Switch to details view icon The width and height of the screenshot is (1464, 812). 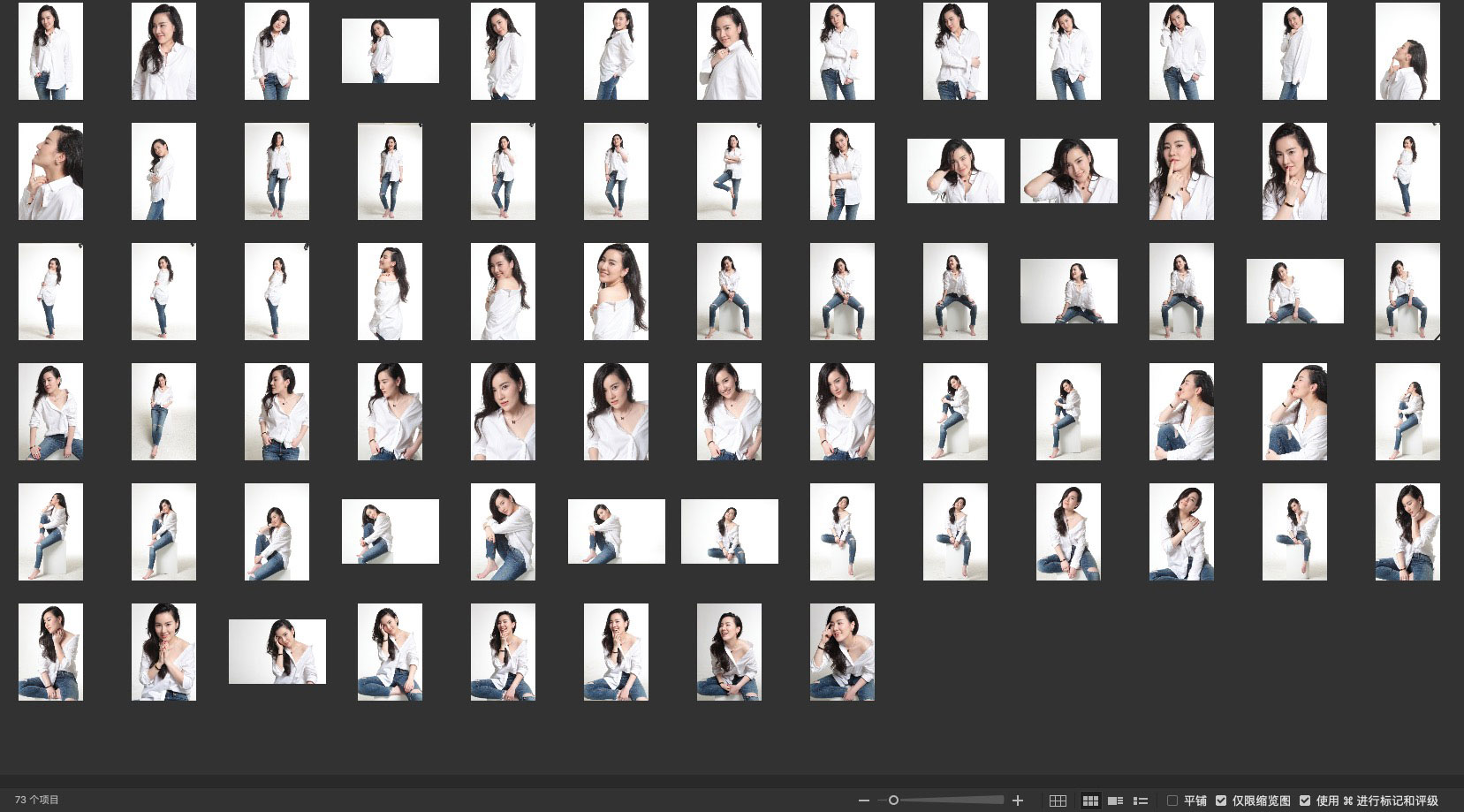click(x=1116, y=801)
